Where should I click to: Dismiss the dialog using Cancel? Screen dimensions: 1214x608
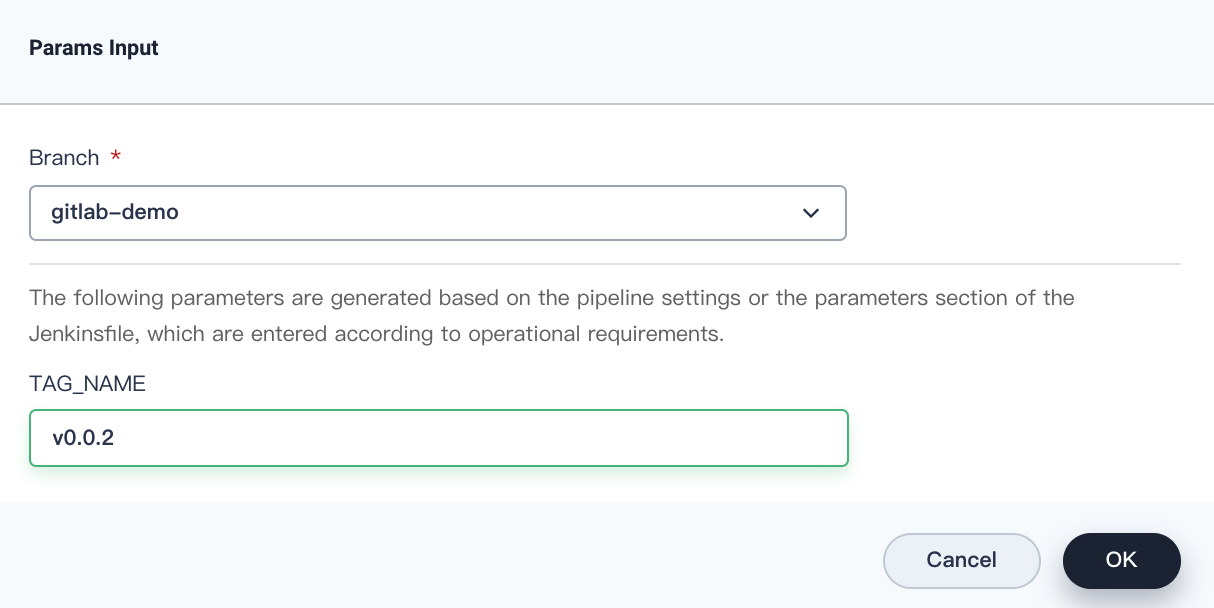point(961,561)
